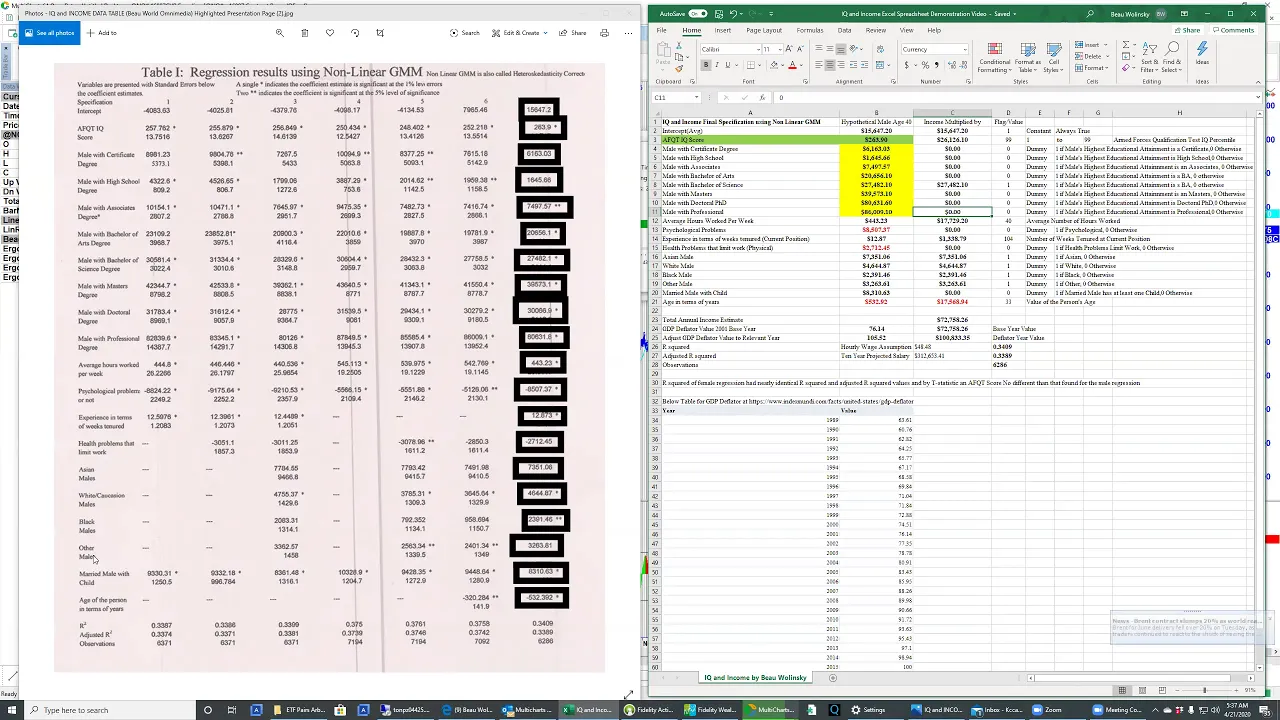The image size is (1280, 720).
Task: Save the workbook with Excel save icon
Action: tap(719, 14)
